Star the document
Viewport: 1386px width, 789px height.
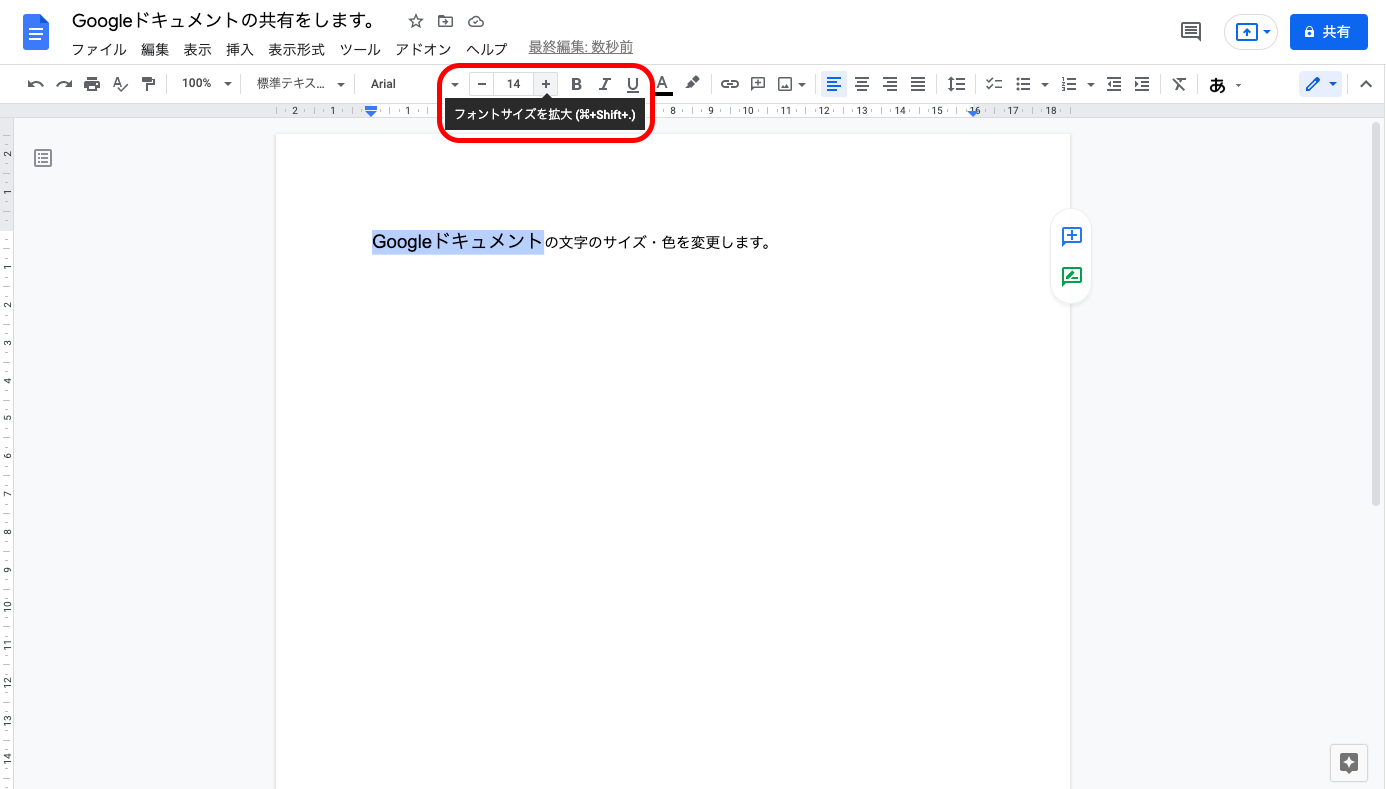(x=416, y=21)
